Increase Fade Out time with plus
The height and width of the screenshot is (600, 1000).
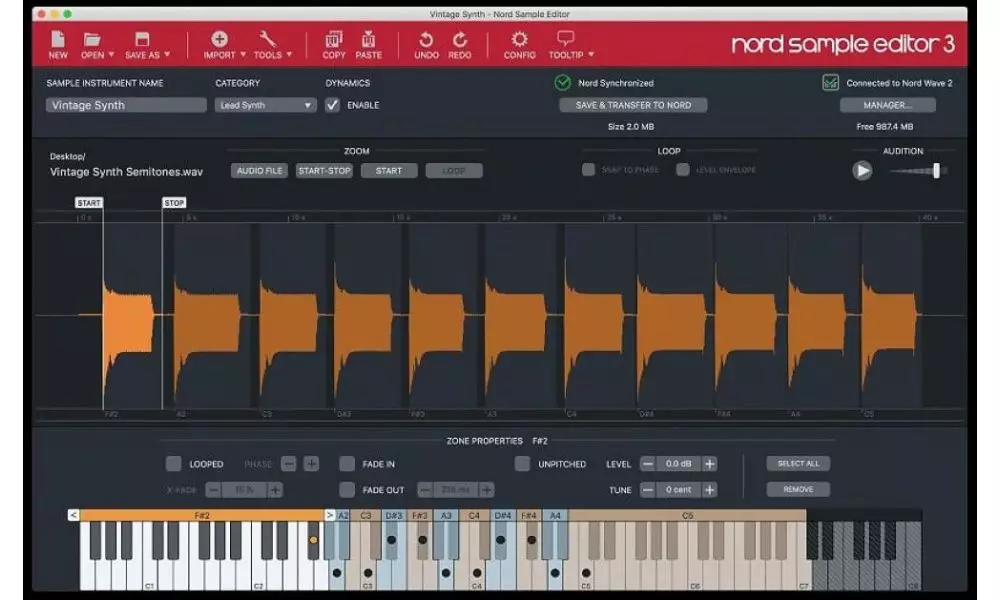(487, 490)
